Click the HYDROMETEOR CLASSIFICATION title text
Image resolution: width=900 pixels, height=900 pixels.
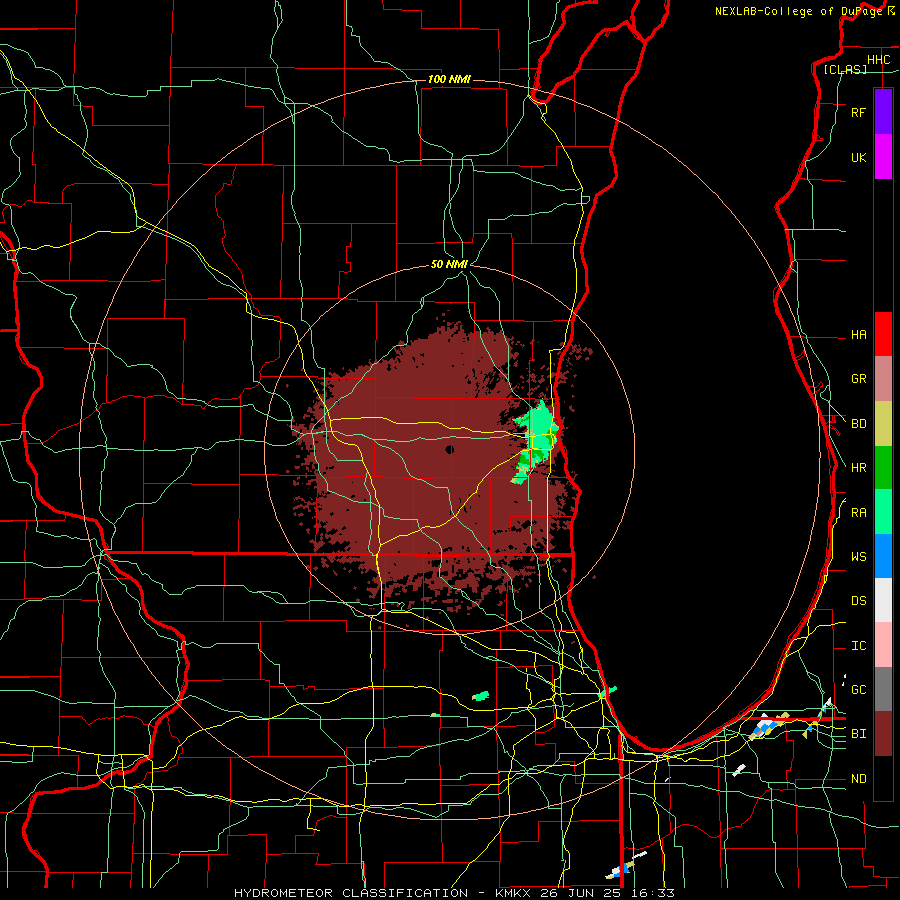tap(351, 893)
